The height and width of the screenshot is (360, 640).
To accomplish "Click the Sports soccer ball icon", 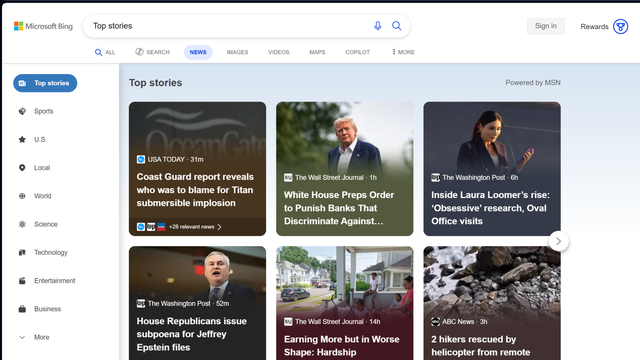I will click(x=22, y=111).
